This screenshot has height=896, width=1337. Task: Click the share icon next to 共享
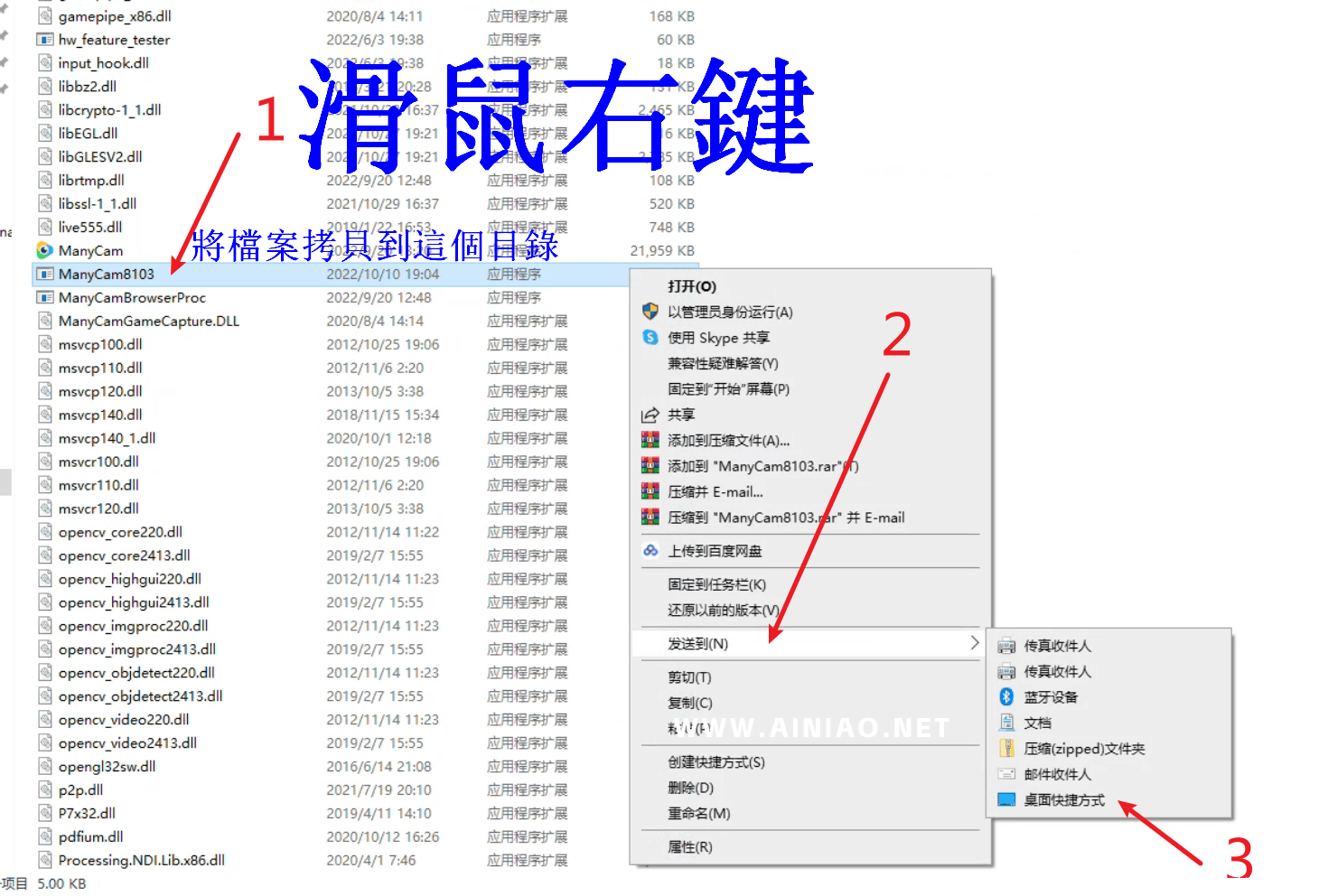[650, 415]
